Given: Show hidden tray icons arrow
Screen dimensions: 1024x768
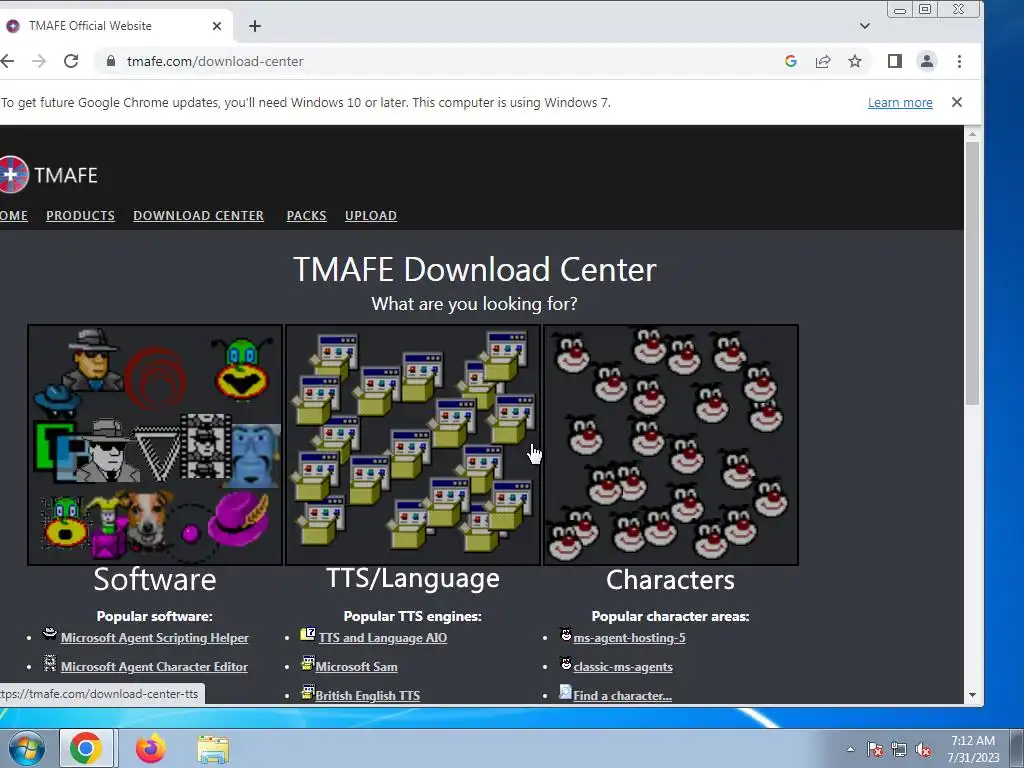Looking at the screenshot, I should [850, 749].
